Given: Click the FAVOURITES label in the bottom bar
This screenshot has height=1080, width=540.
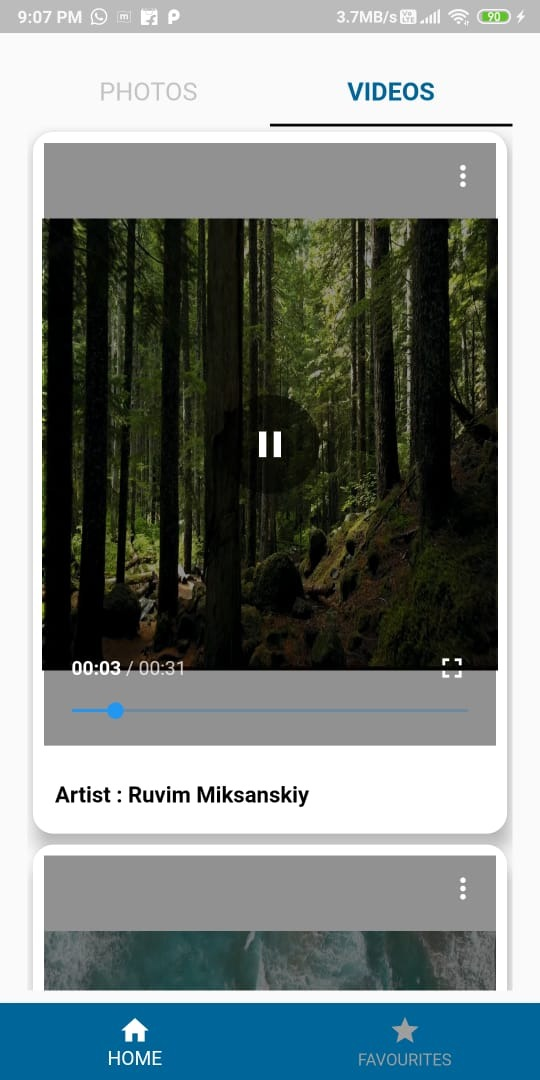Looking at the screenshot, I should pyautogui.click(x=405, y=1059).
